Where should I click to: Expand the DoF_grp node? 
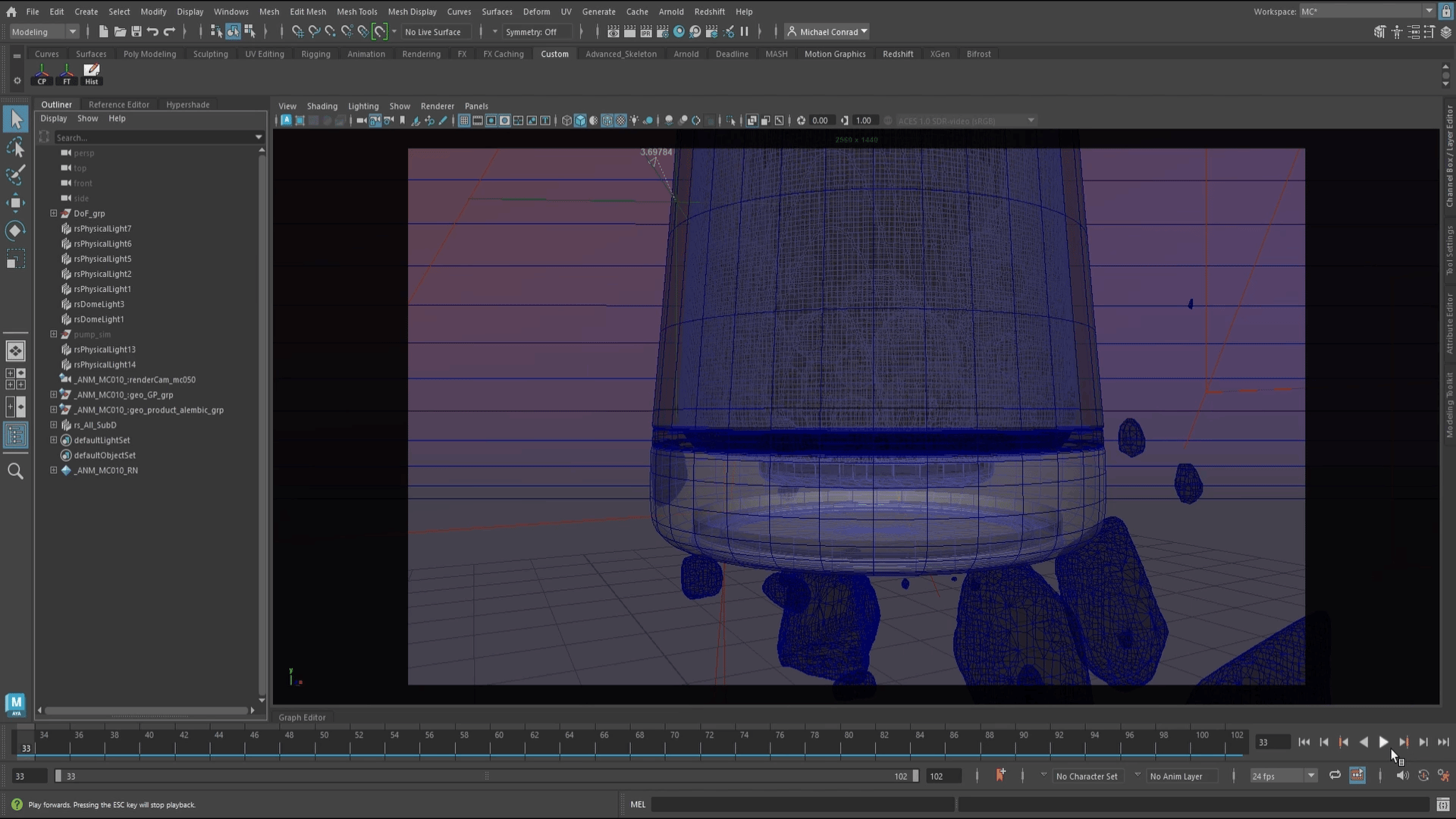(x=54, y=213)
